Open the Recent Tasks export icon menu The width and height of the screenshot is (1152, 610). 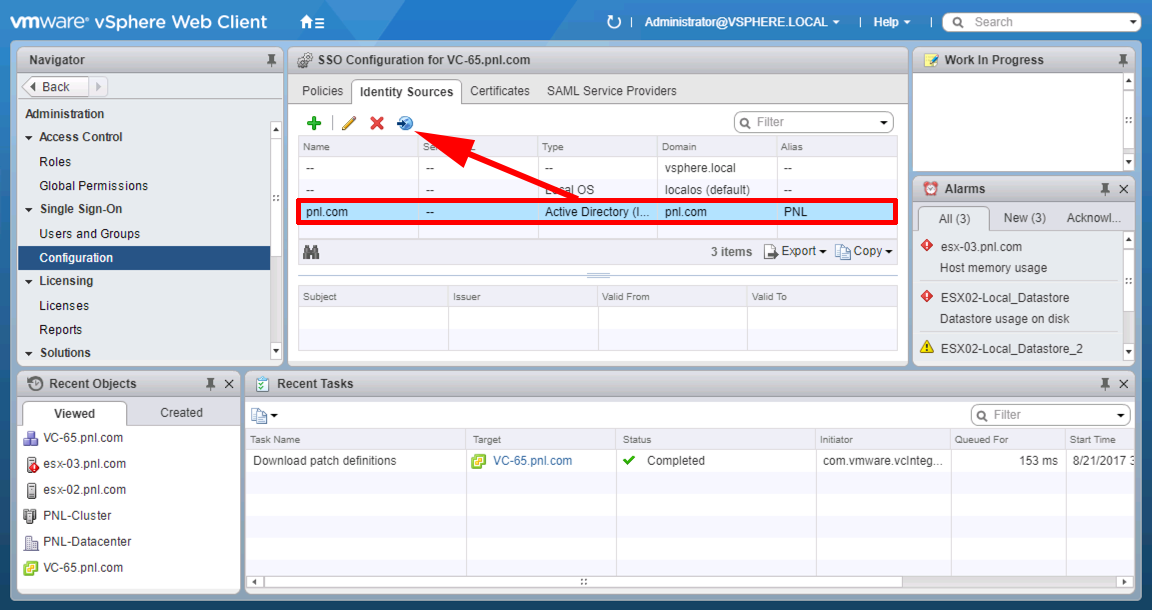[x=264, y=415]
